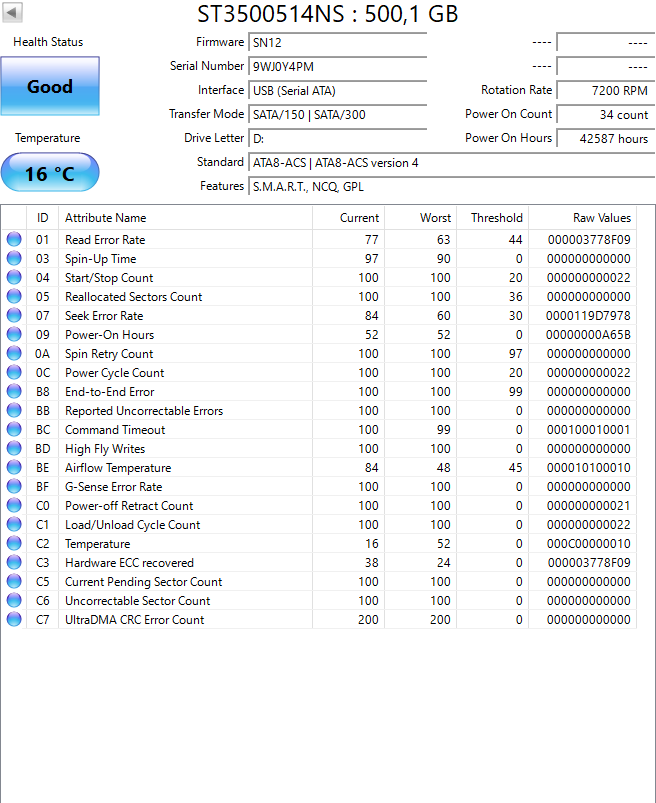Click the Drive Letter field D:
This screenshot has height=803, width=656.
(x=337, y=139)
